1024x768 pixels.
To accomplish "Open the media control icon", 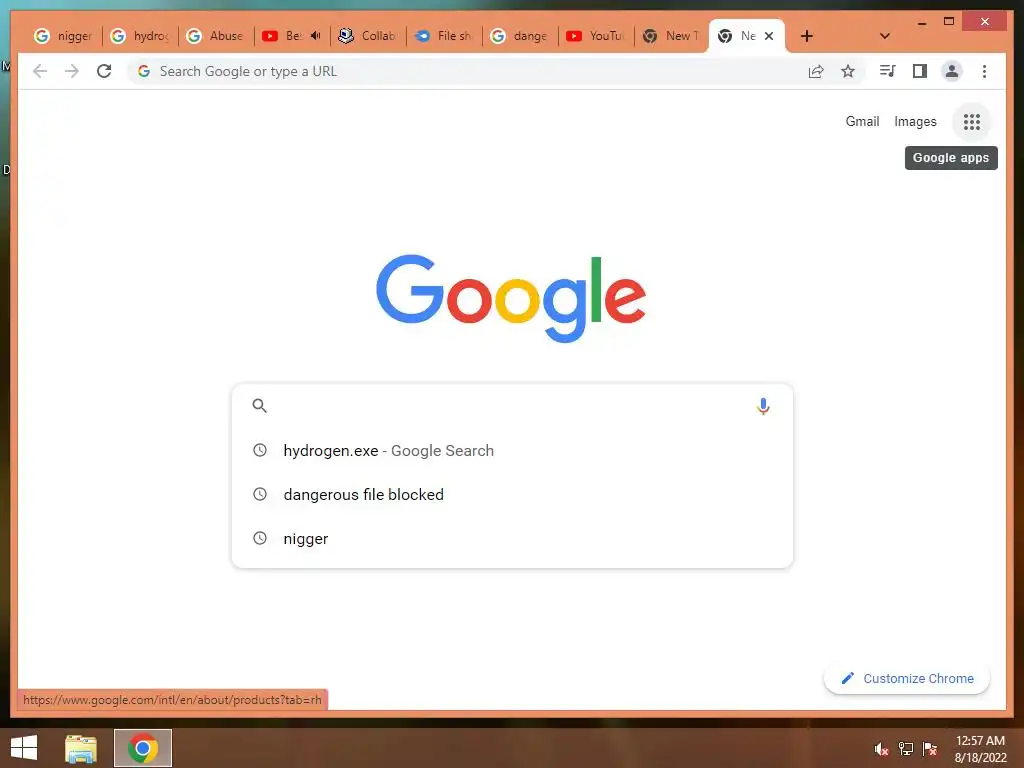I will click(x=887, y=71).
